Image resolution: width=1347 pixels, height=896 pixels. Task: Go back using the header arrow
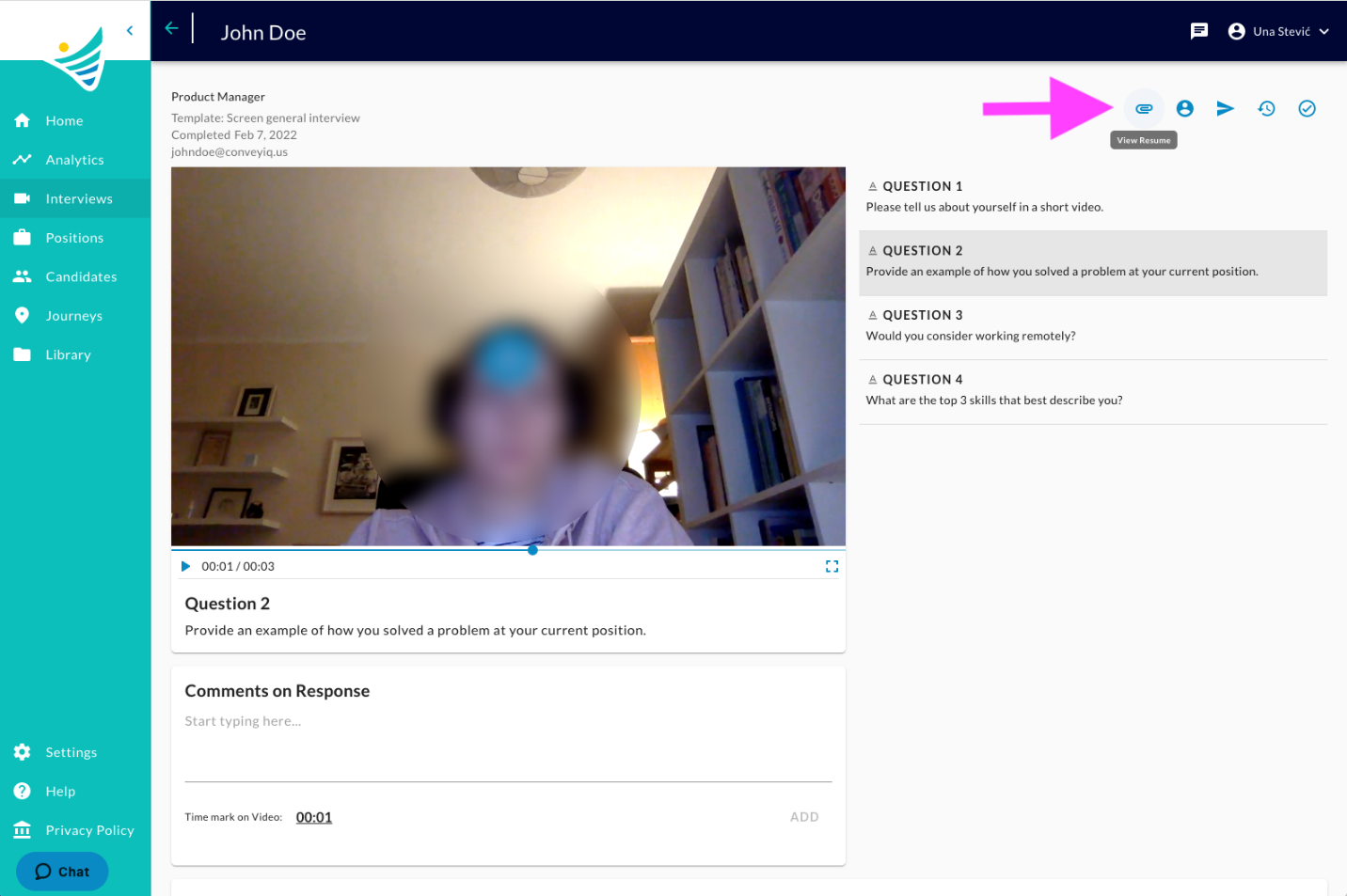pyautogui.click(x=171, y=28)
